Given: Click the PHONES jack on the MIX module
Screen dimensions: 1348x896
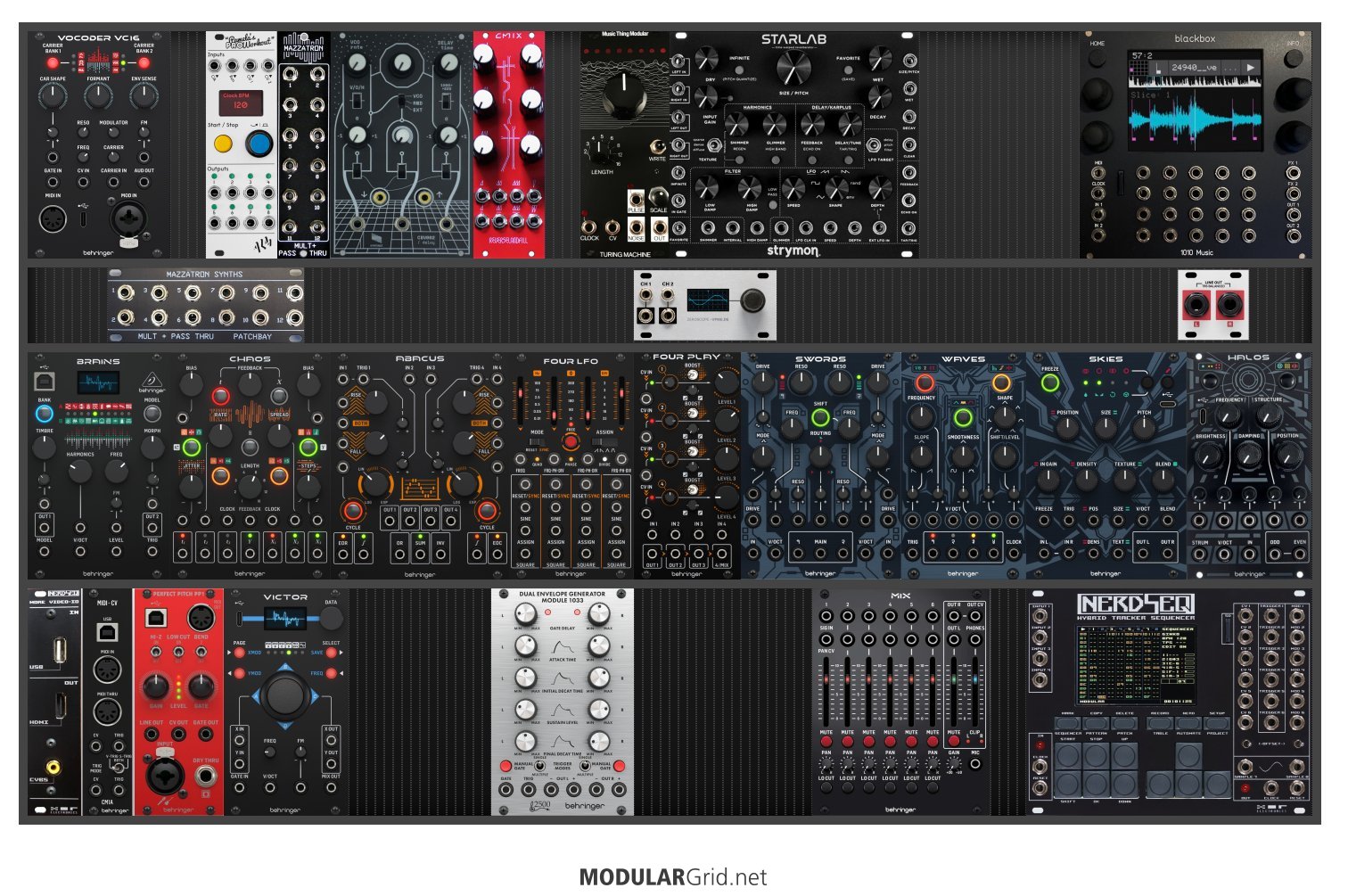Looking at the screenshot, I should pyautogui.click(x=975, y=639).
